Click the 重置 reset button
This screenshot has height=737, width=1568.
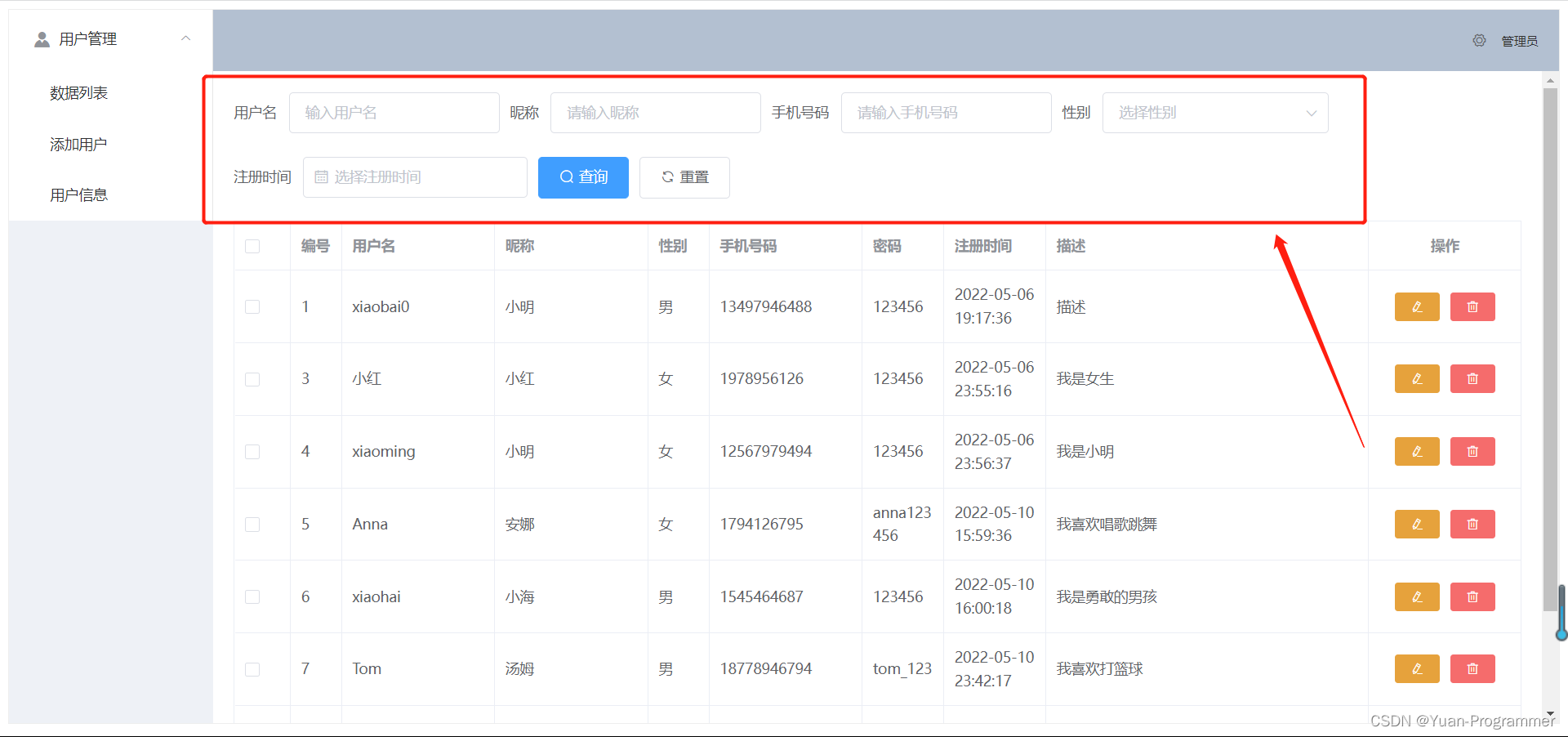(x=684, y=177)
